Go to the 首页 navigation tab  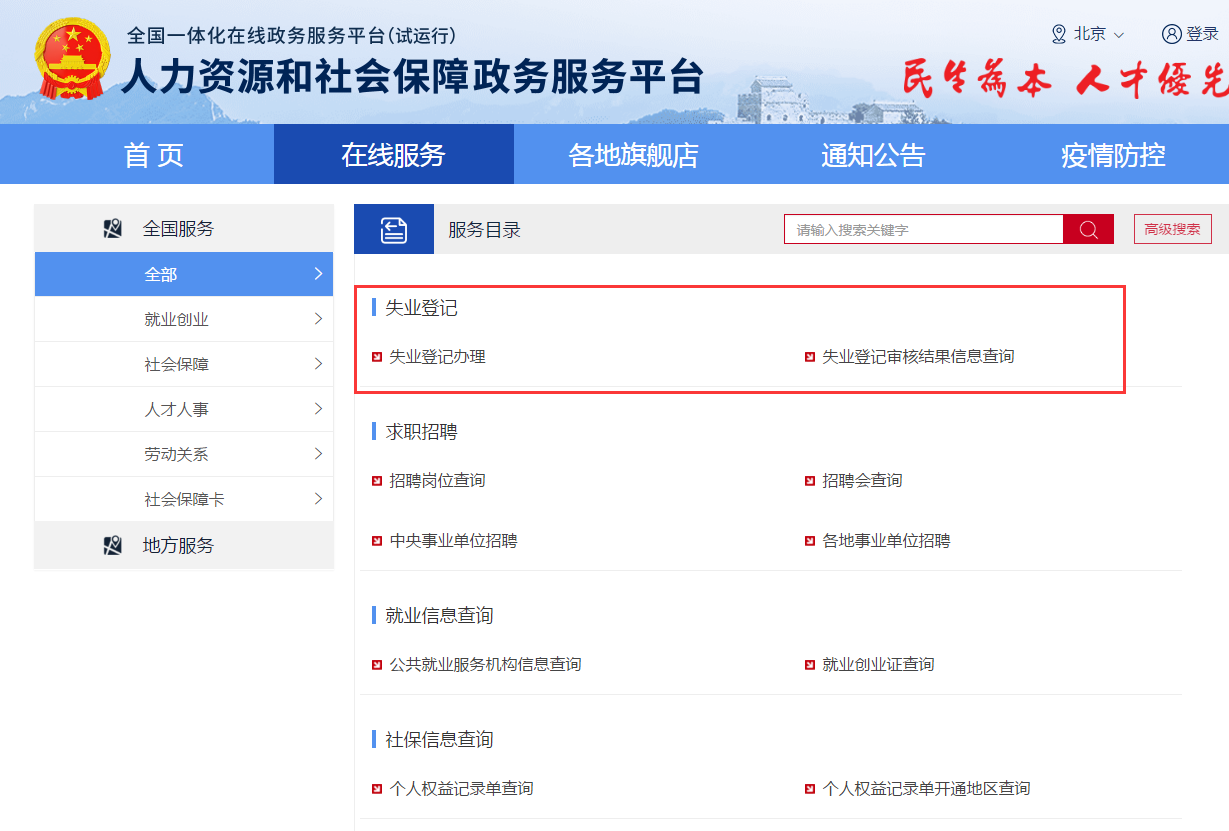click(153, 155)
